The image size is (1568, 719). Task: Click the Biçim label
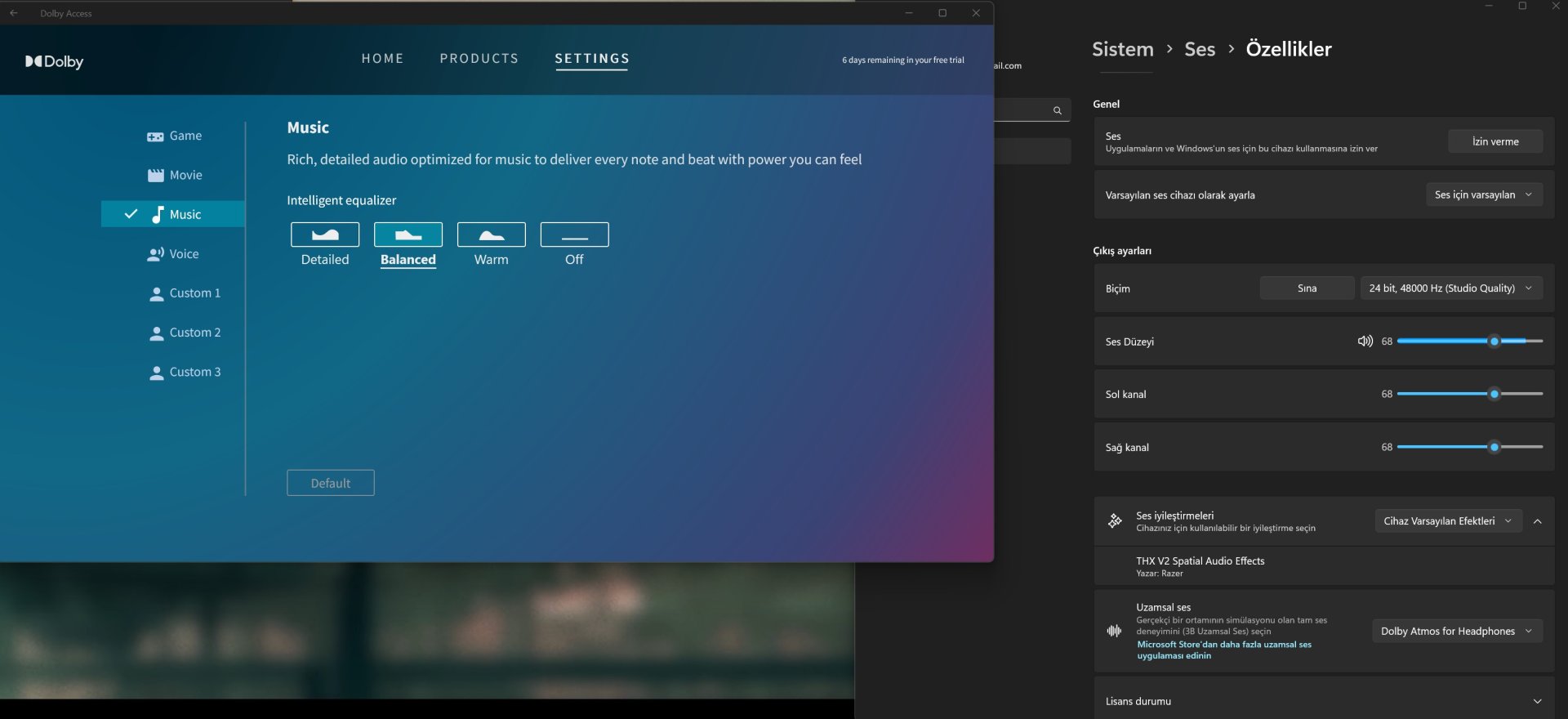point(1118,288)
